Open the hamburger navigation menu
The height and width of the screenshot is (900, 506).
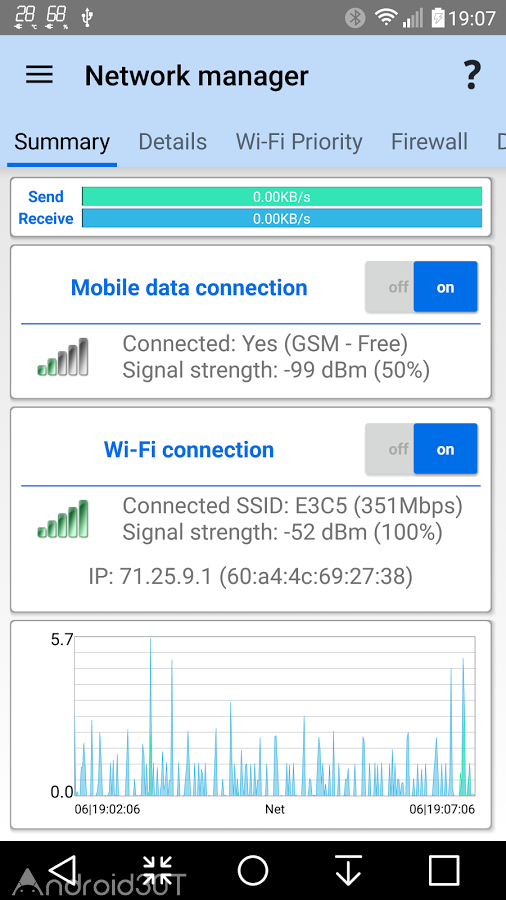39,75
